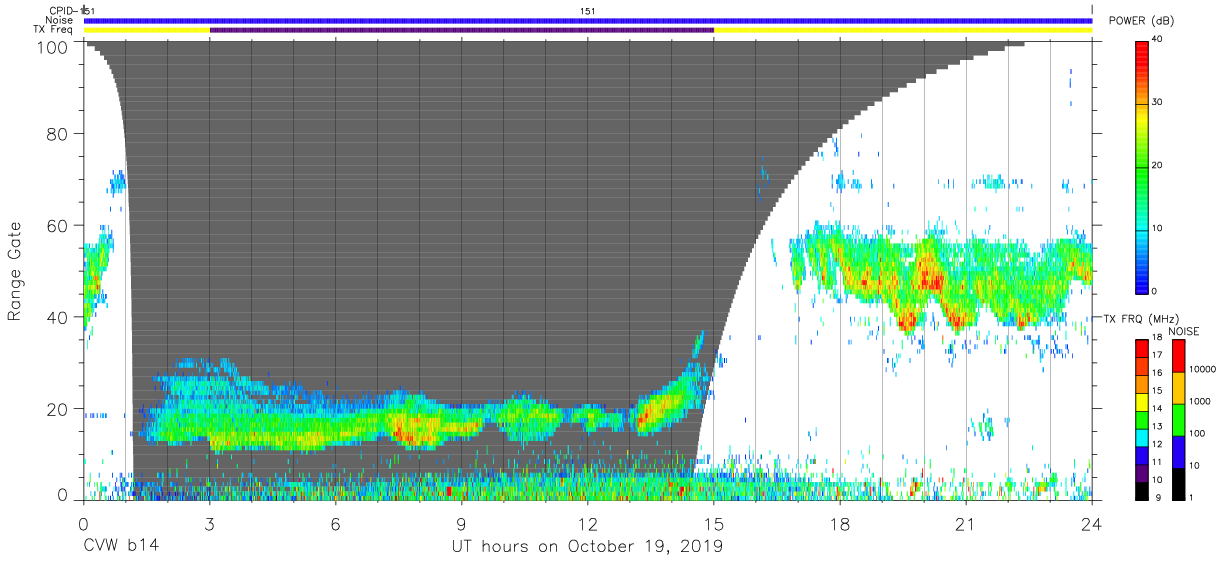Click the '6' tick on the UT hours axis
Viewport: 1228px width, 567px height.
335,523
